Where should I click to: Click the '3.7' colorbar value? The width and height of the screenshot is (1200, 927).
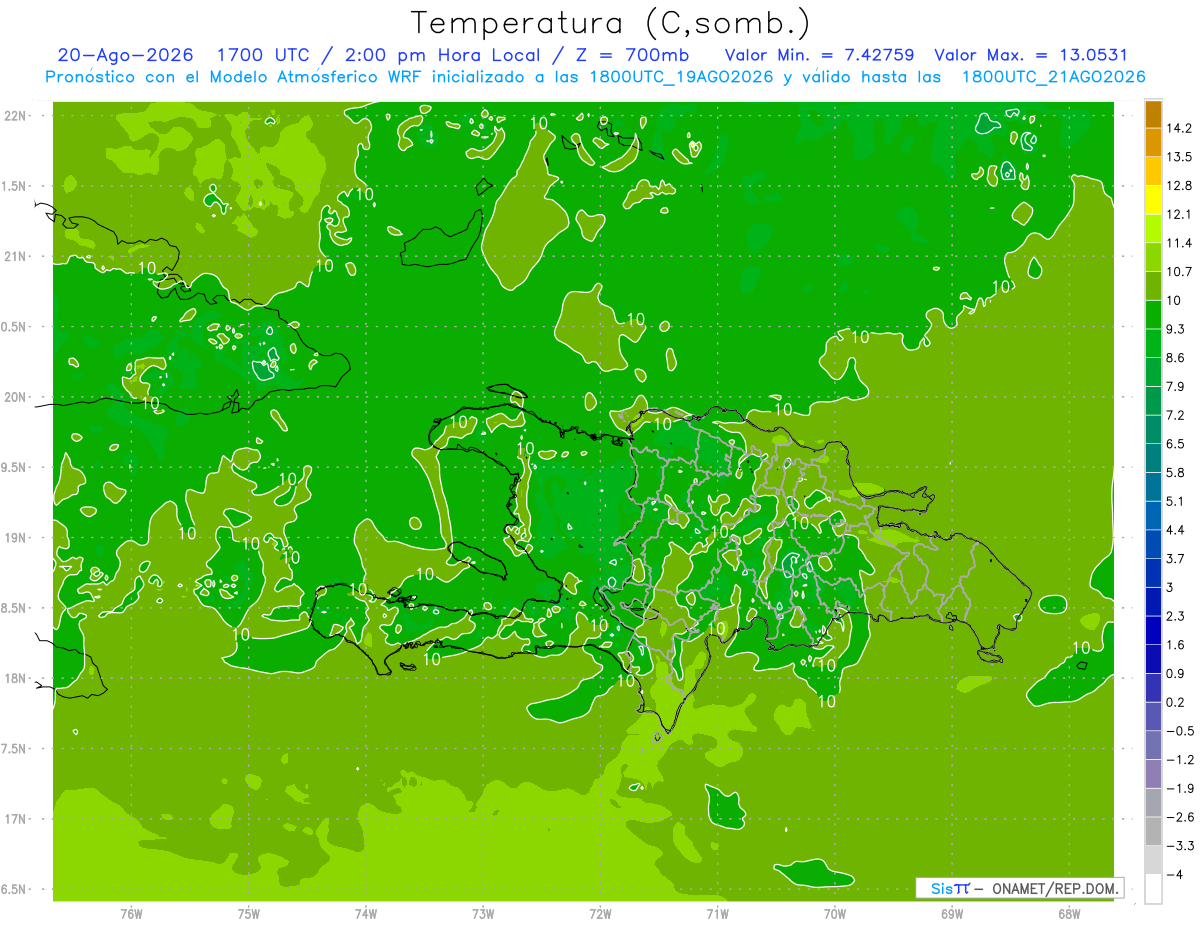[x=1175, y=558]
